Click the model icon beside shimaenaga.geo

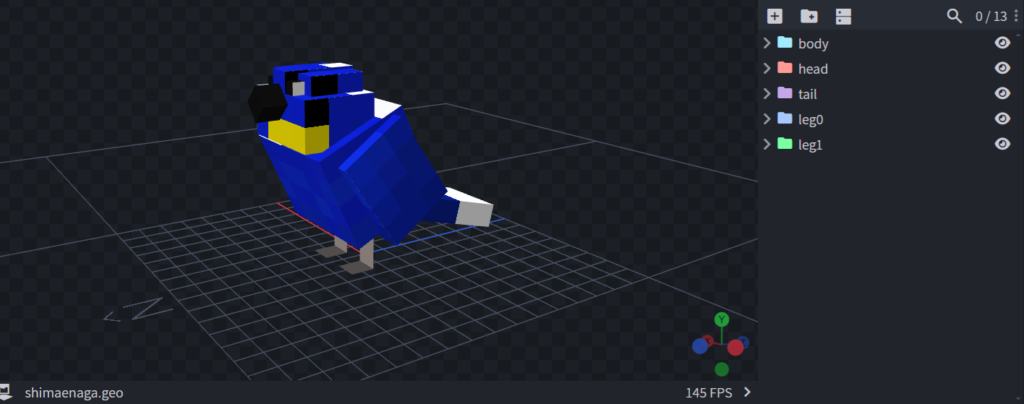pyautogui.click(x=5, y=392)
